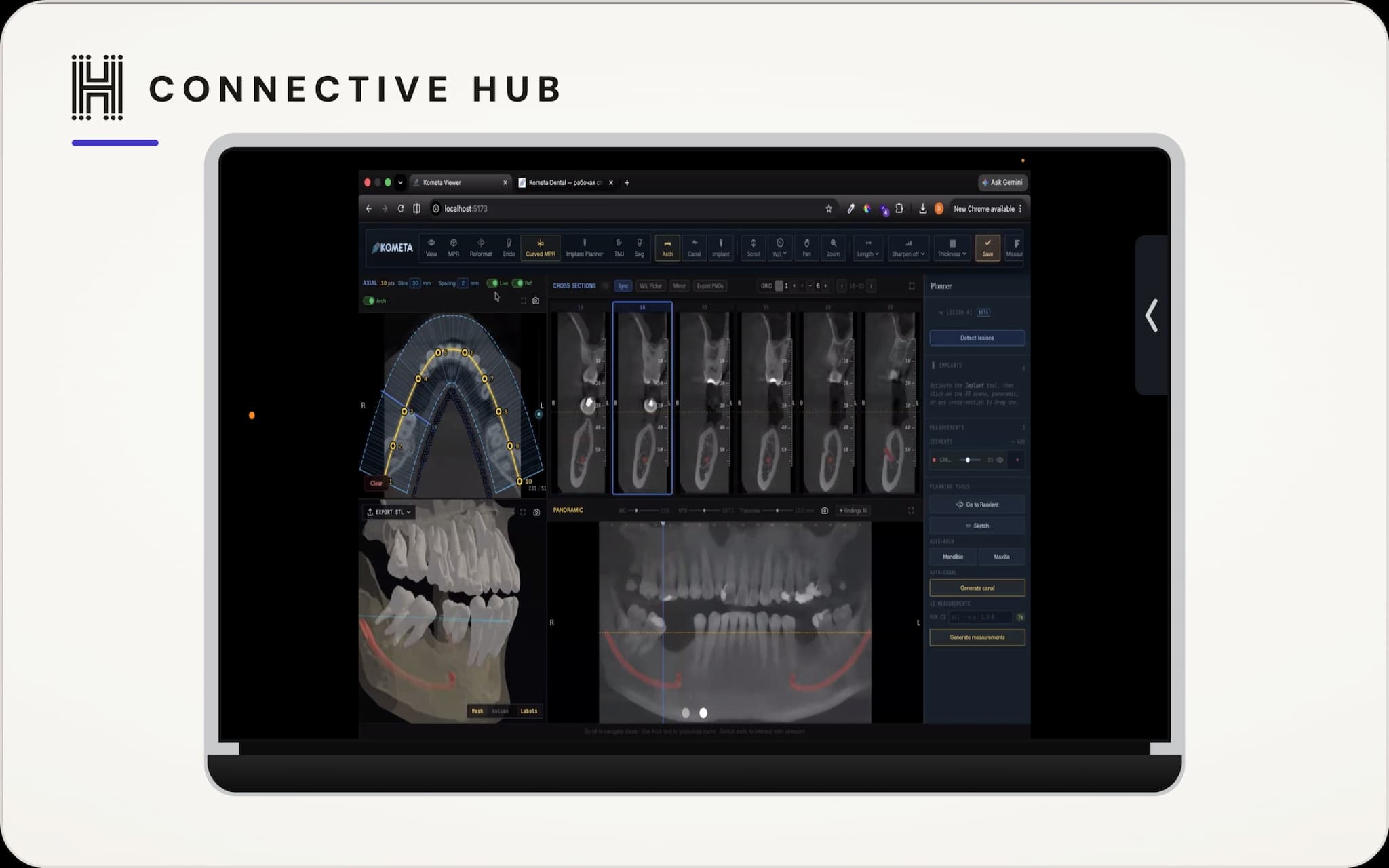The image size is (1389, 868).
Task: Click the Generate measurements button
Action: point(977,637)
